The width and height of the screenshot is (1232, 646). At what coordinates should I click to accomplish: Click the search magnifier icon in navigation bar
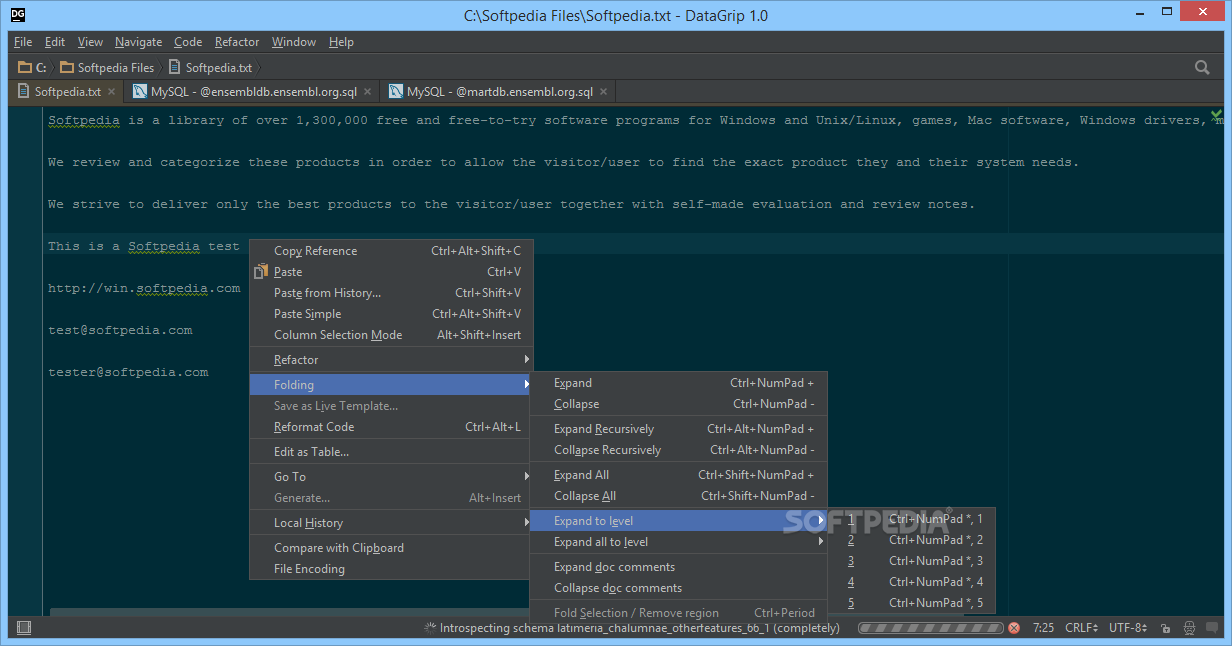point(1202,67)
